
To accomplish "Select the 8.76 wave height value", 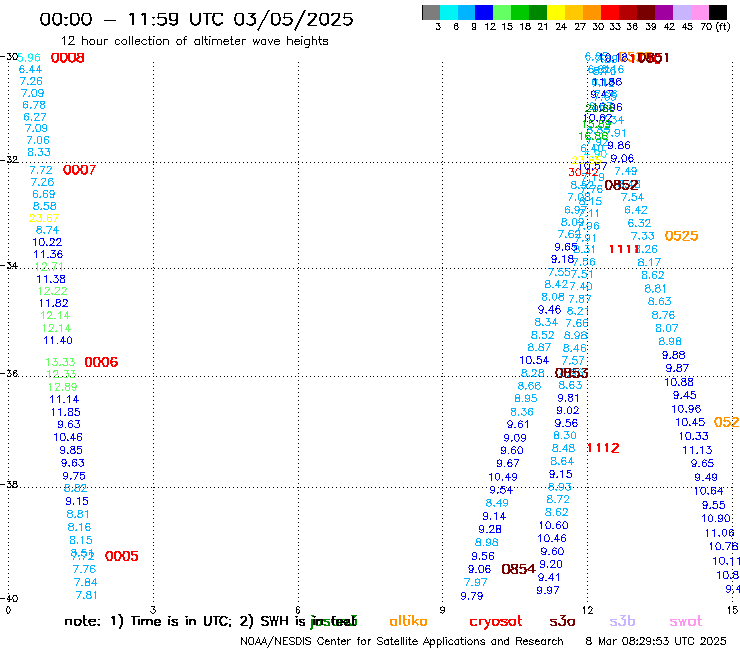I will 663,315.
